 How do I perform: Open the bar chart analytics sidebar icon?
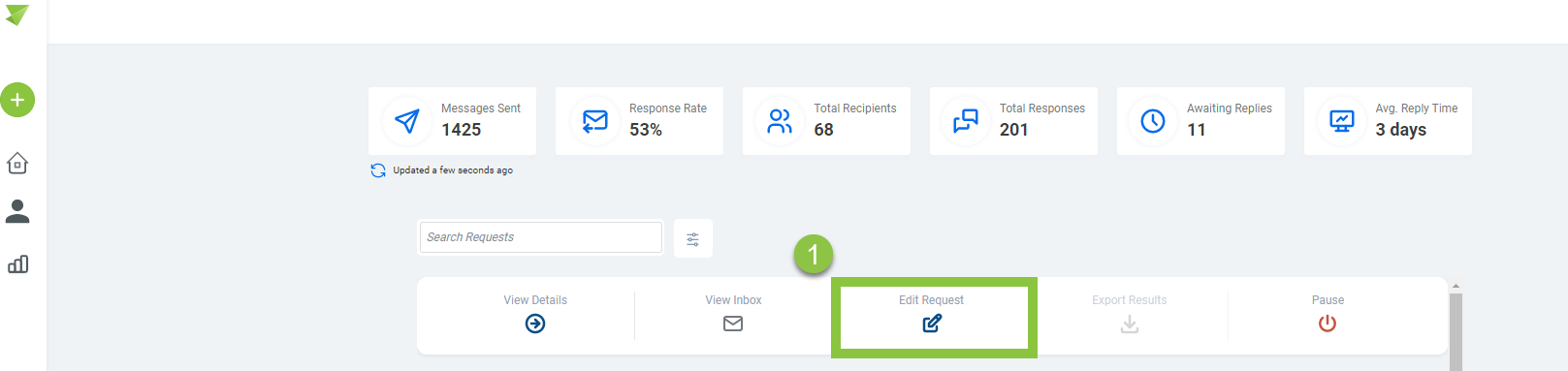click(17, 264)
